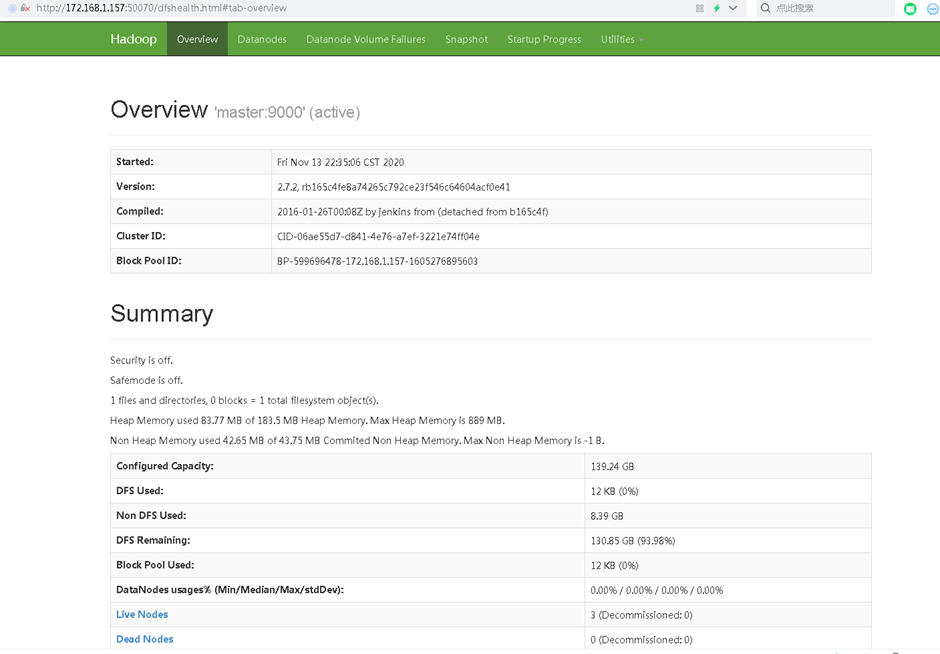Click the 'Block Pool ID:' row label
Screen dimensions: 940x654
point(149,261)
